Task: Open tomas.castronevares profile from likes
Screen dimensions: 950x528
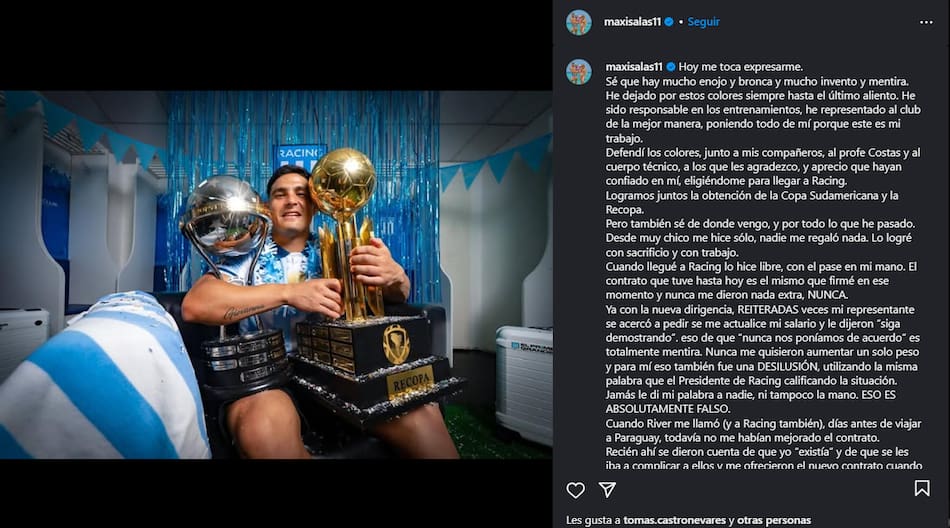Action: (674, 520)
